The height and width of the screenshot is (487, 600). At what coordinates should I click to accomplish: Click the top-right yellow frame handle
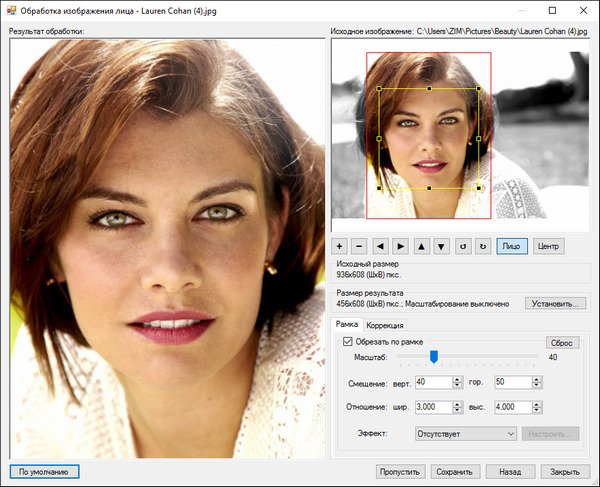(479, 88)
